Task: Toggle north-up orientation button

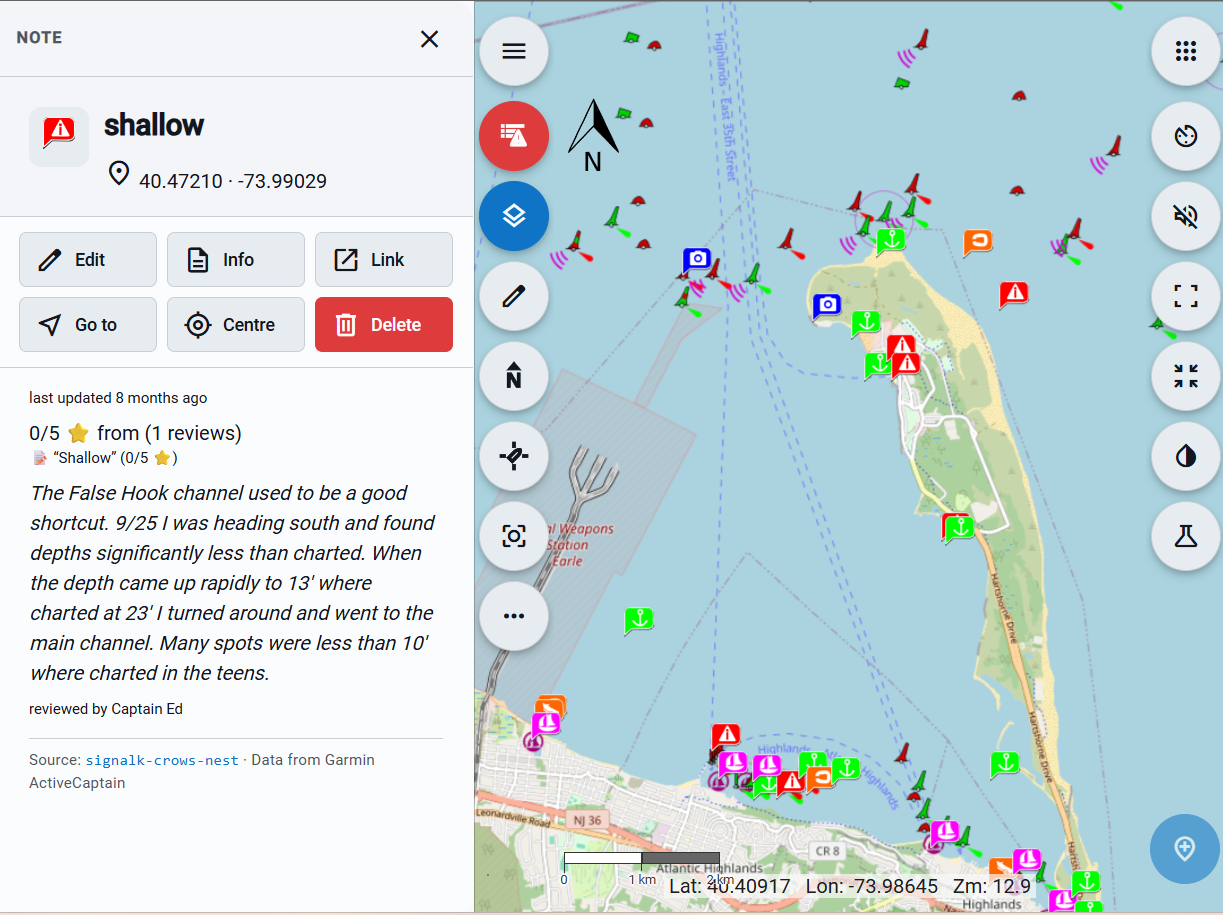Action: [x=514, y=377]
